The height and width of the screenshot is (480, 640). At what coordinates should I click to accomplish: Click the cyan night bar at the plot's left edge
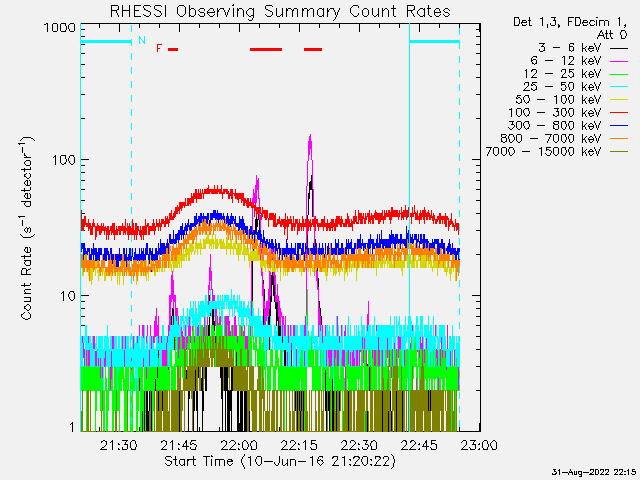[106, 41]
